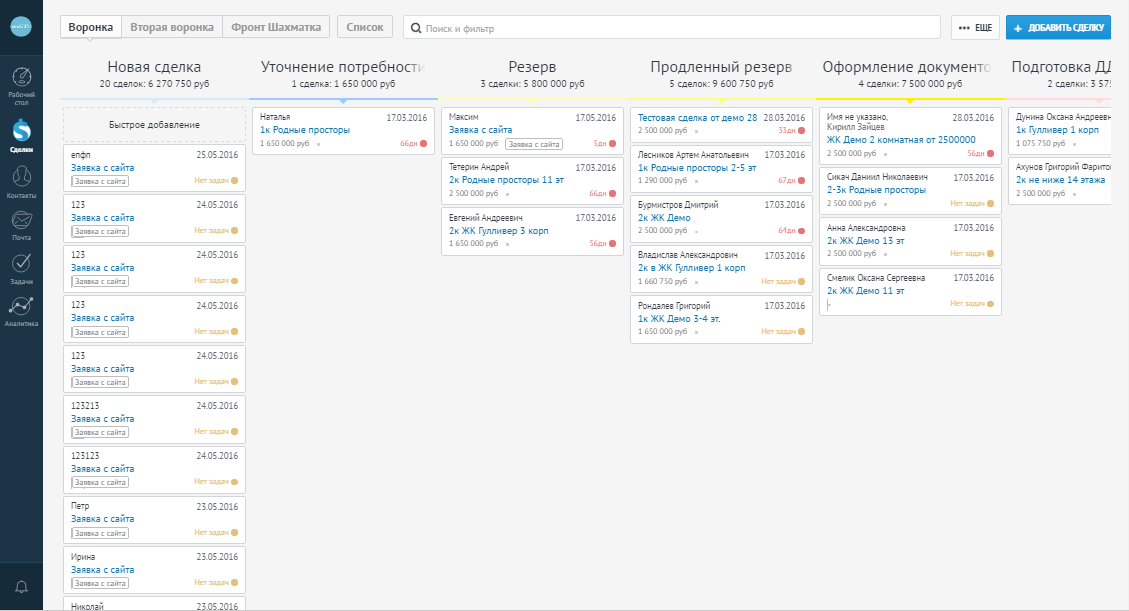Image resolution: width=1129 pixels, height=611 pixels.
Task: Click red dot on Лесников Артем Анатольевич card
Action: click(x=801, y=181)
